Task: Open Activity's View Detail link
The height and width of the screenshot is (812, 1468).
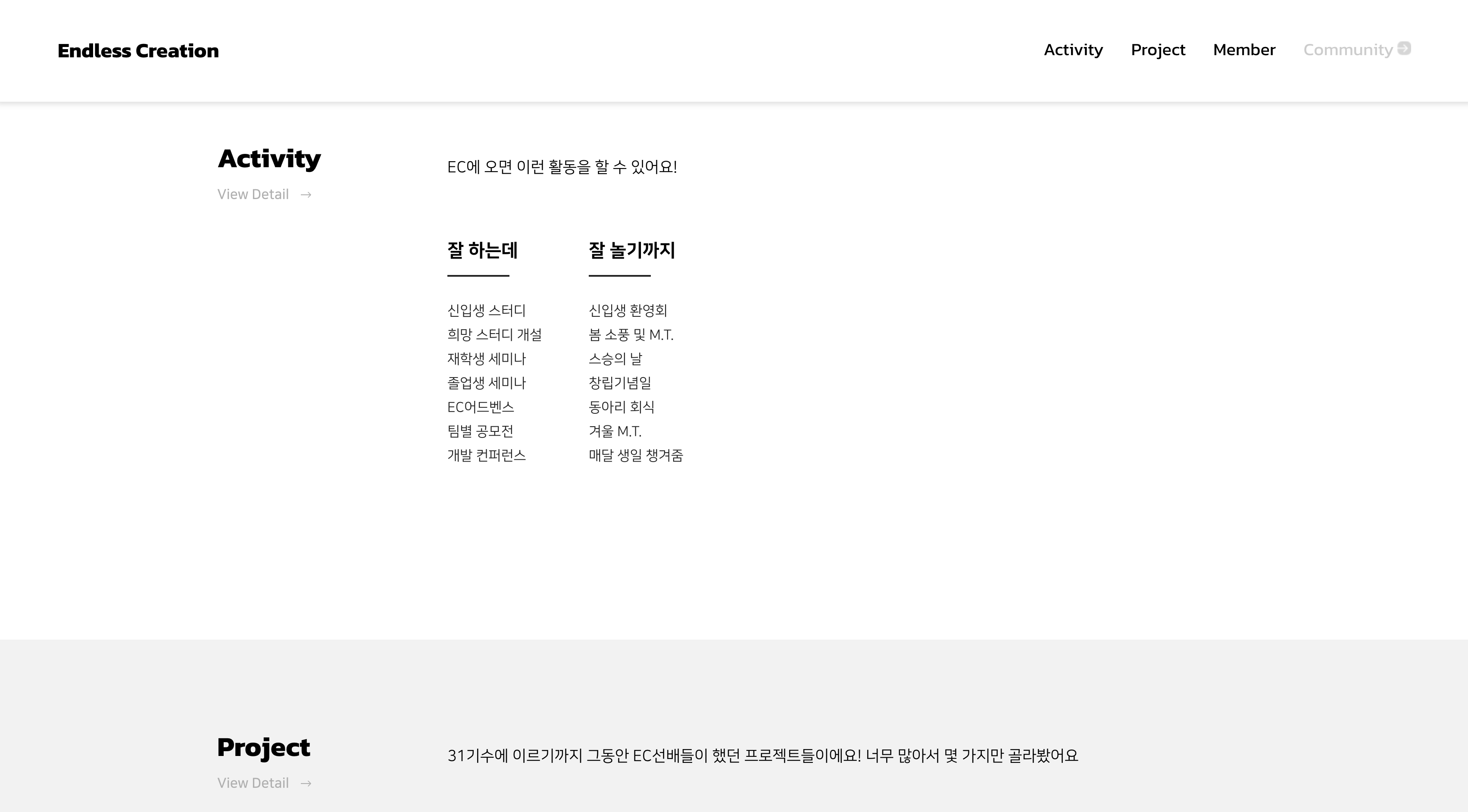Action: pyautogui.click(x=253, y=194)
